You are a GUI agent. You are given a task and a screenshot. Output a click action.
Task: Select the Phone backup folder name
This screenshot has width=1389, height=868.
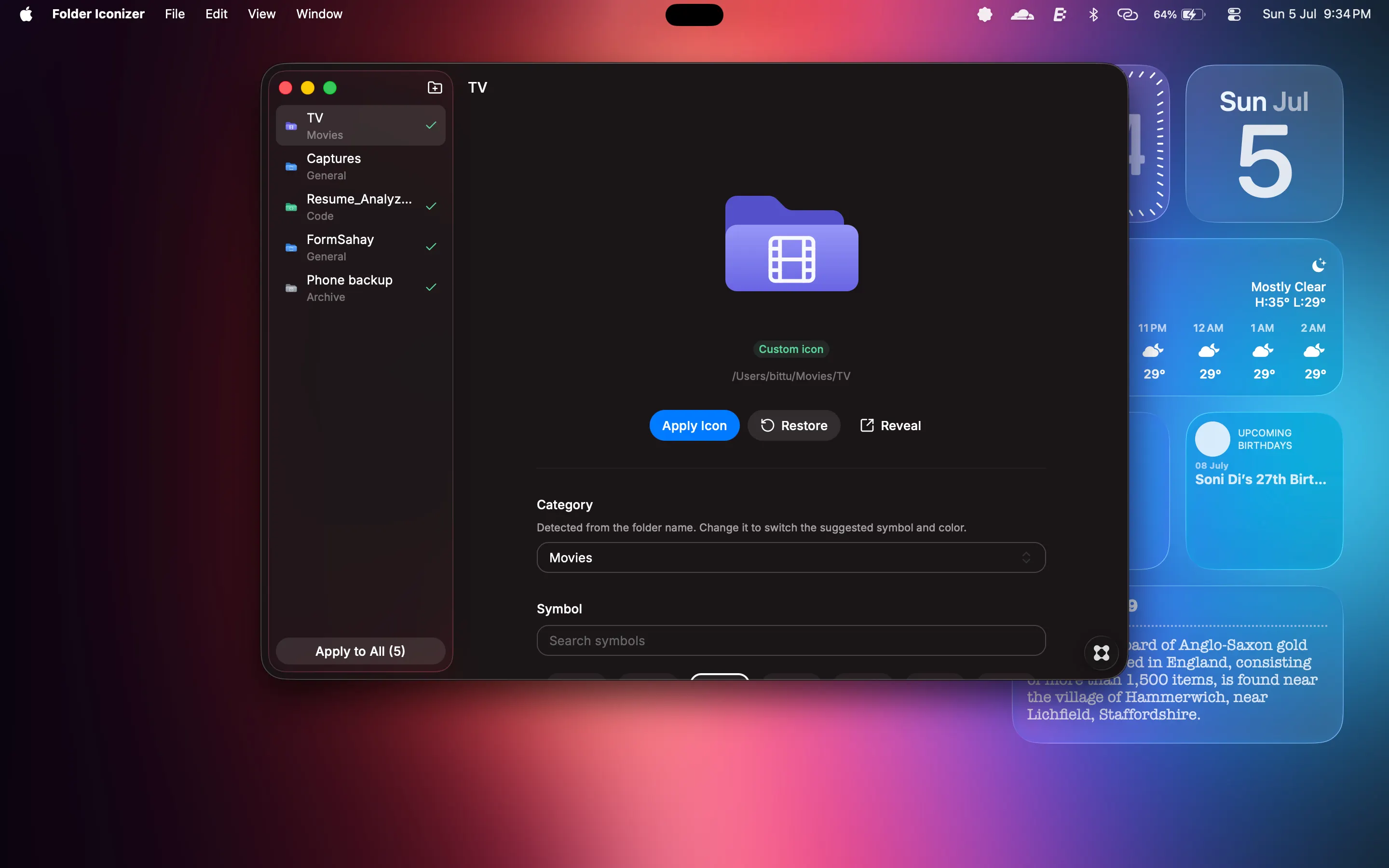(x=349, y=280)
